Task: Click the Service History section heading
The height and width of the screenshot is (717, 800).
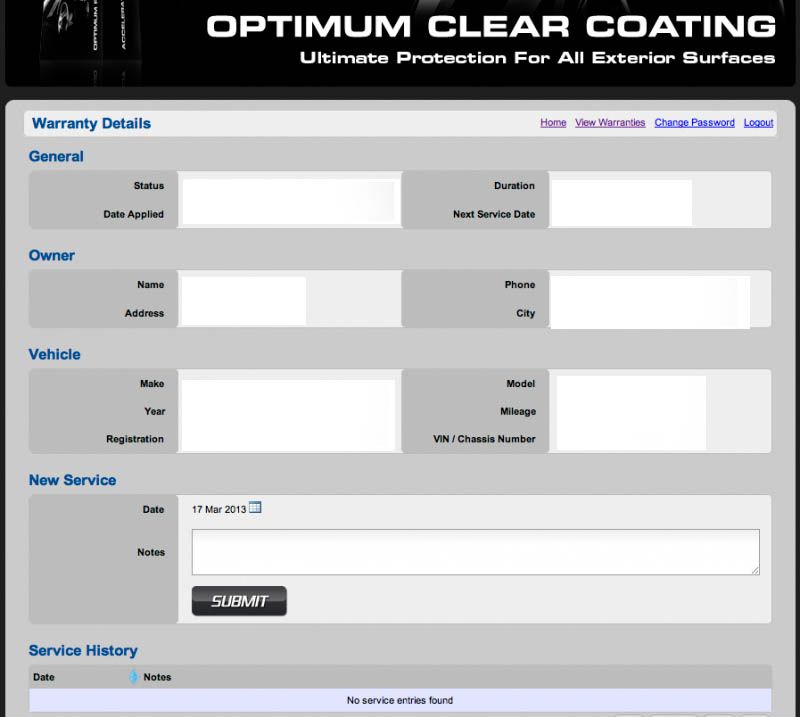Action: pos(83,651)
